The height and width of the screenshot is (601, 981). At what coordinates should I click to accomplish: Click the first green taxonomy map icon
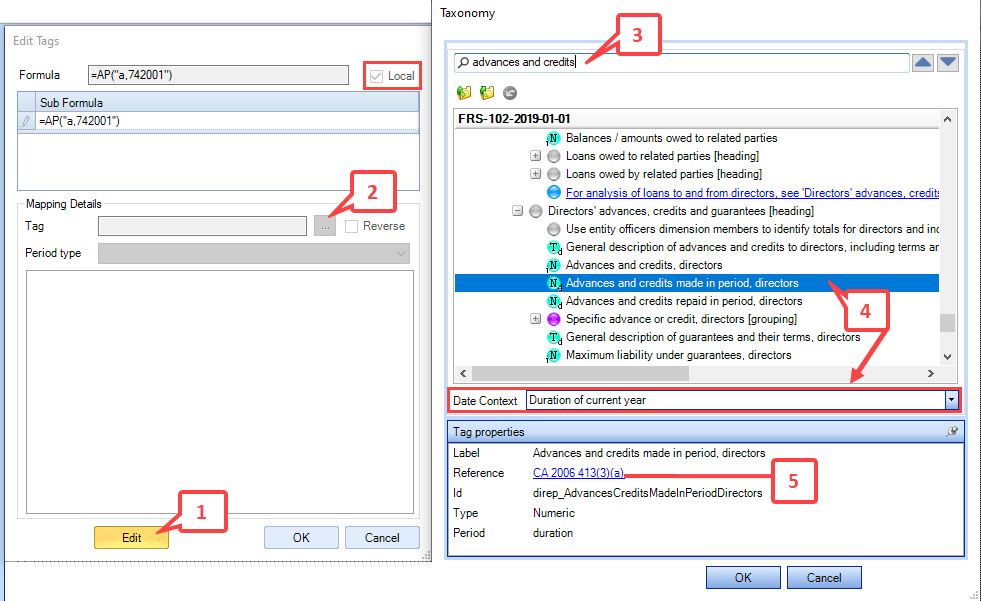[x=464, y=93]
